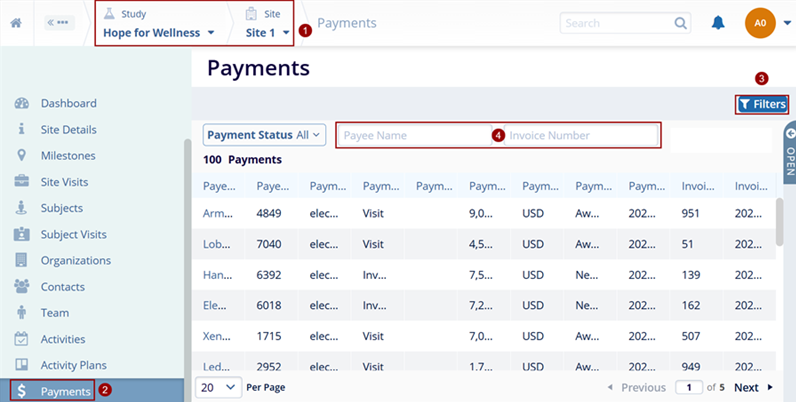Screen dimensions: 796x402
Task: Click the search magnifier icon
Action: (x=680, y=23)
